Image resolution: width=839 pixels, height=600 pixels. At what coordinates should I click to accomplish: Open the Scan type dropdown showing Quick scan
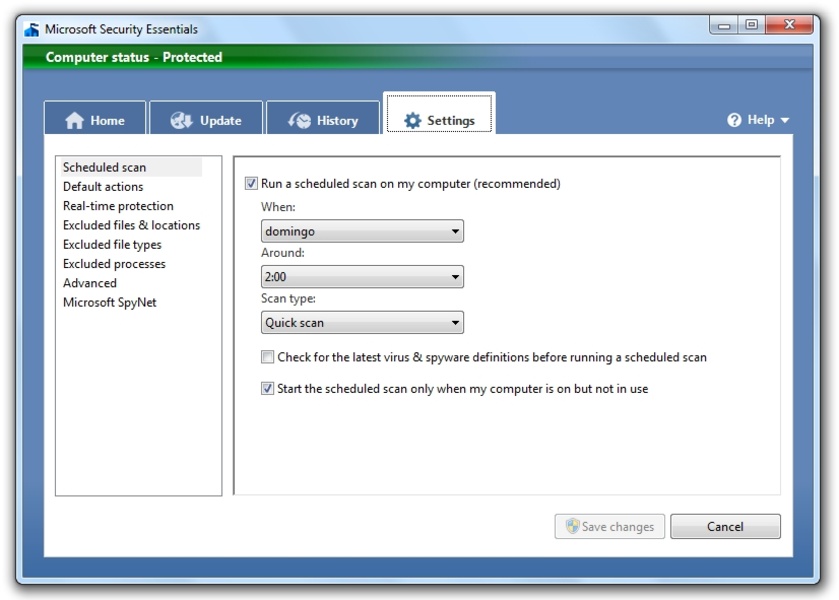pyautogui.click(x=362, y=323)
